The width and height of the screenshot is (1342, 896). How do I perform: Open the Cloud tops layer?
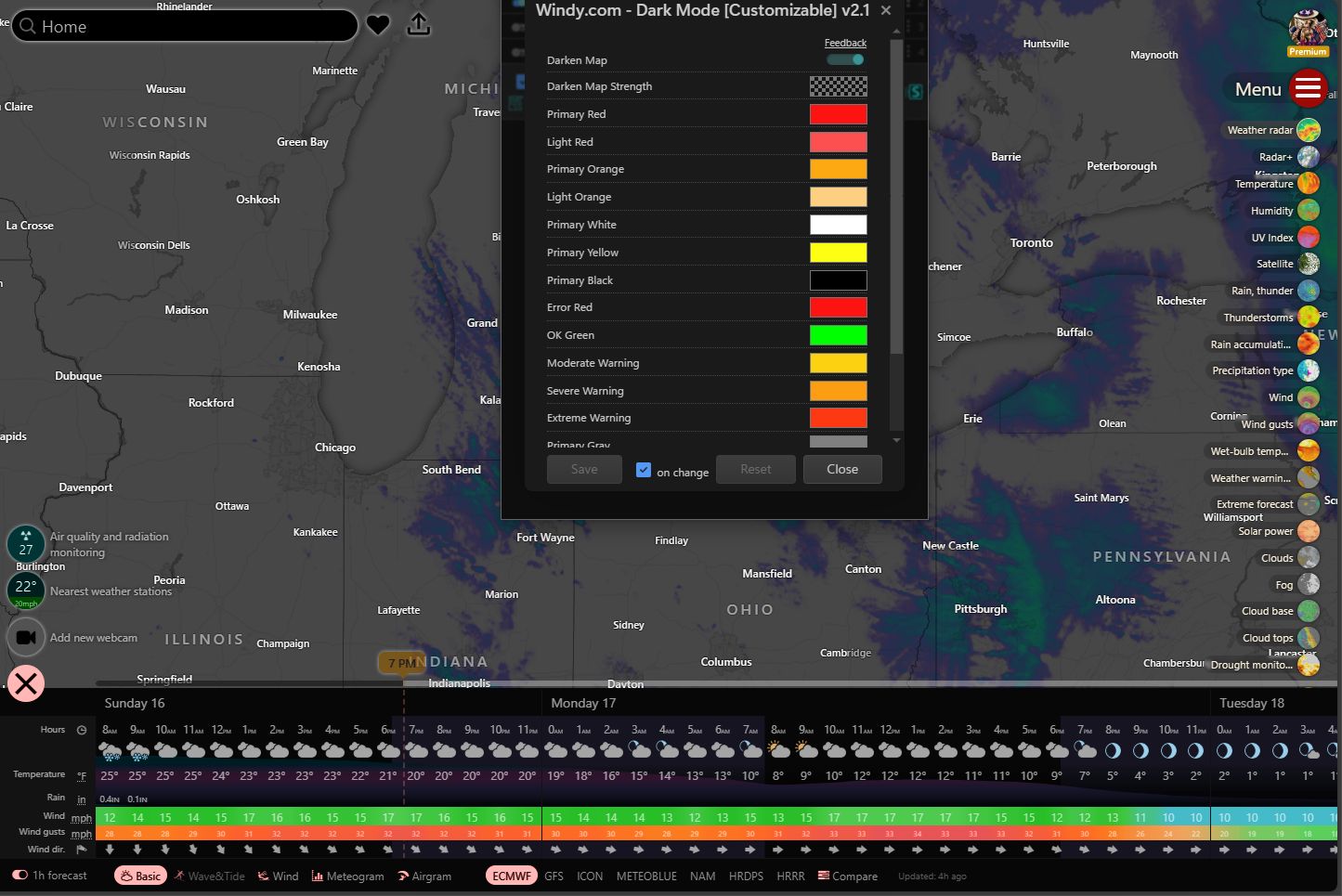tap(1309, 638)
